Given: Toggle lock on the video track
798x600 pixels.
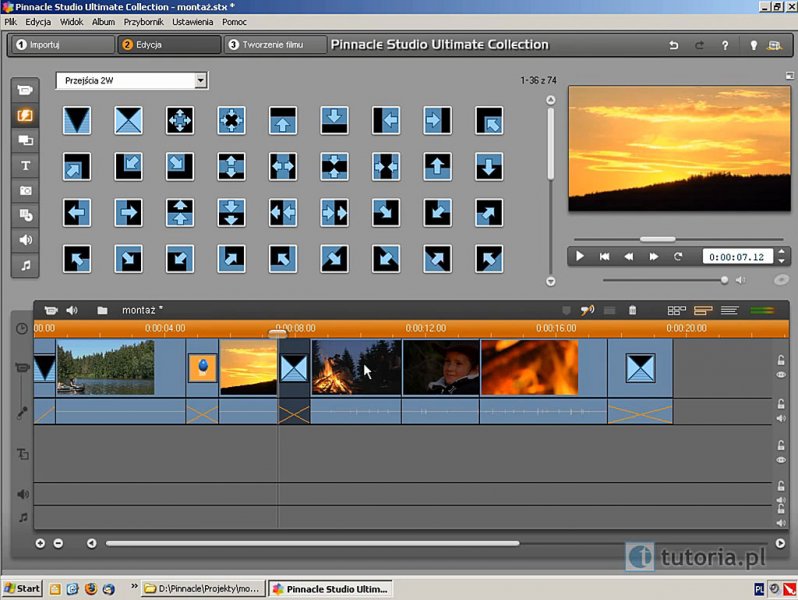Looking at the screenshot, I should [781, 360].
